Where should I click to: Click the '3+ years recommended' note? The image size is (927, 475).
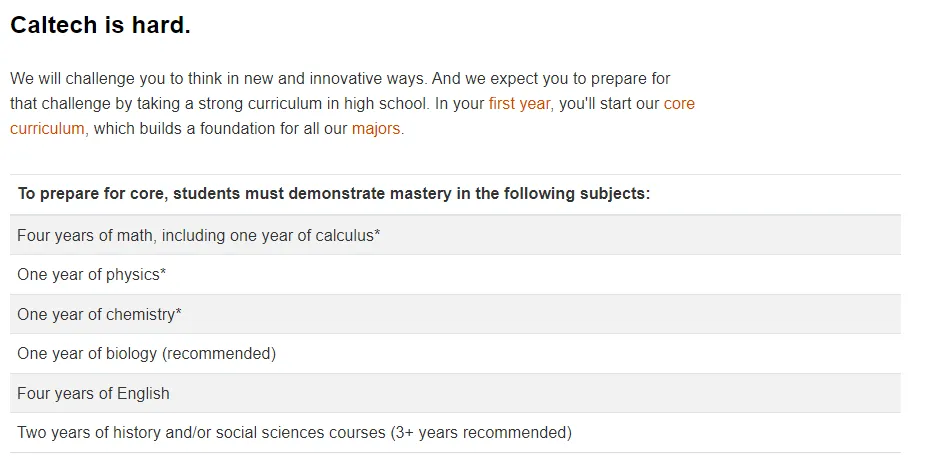481,433
